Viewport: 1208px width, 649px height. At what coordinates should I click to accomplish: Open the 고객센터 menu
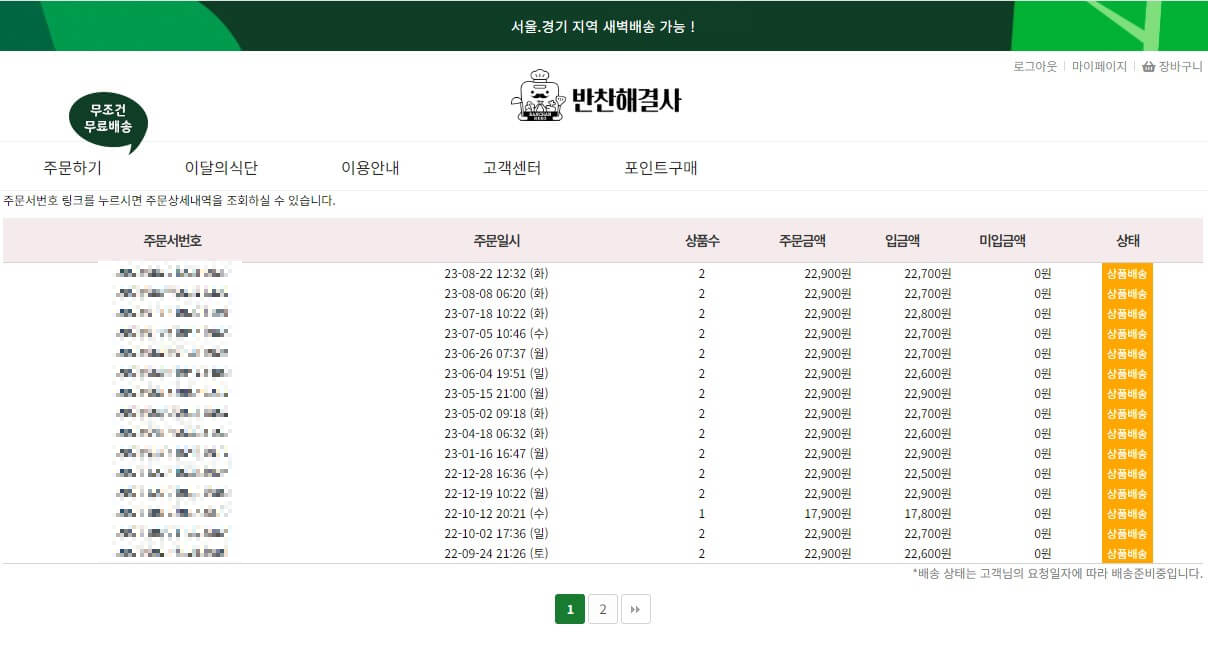point(511,168)
